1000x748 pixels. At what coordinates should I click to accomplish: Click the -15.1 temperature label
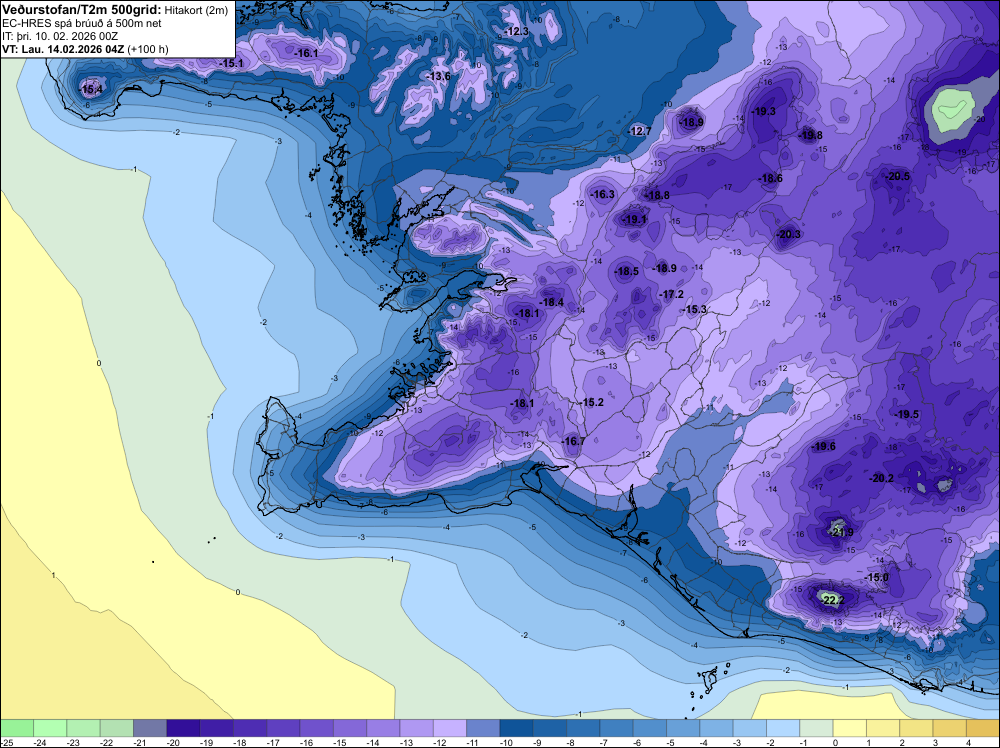pyautogui.click(x=231, y=64)
